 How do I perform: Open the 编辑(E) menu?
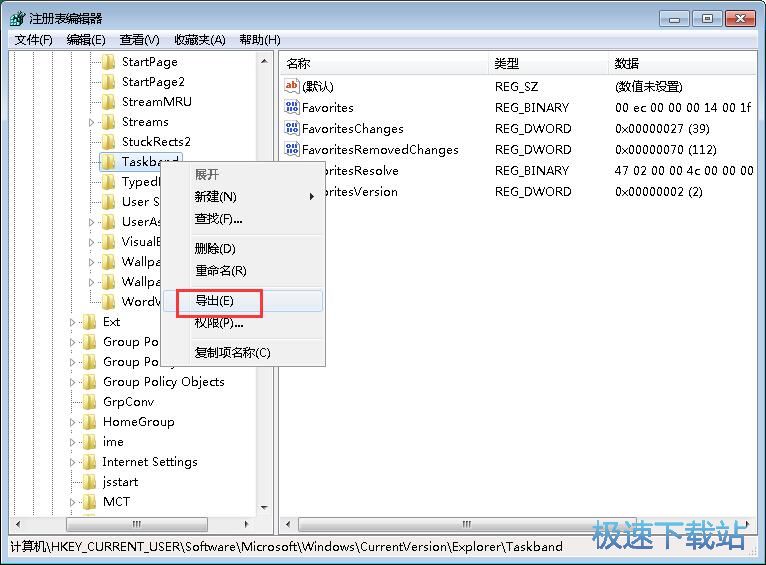(86, 40)
